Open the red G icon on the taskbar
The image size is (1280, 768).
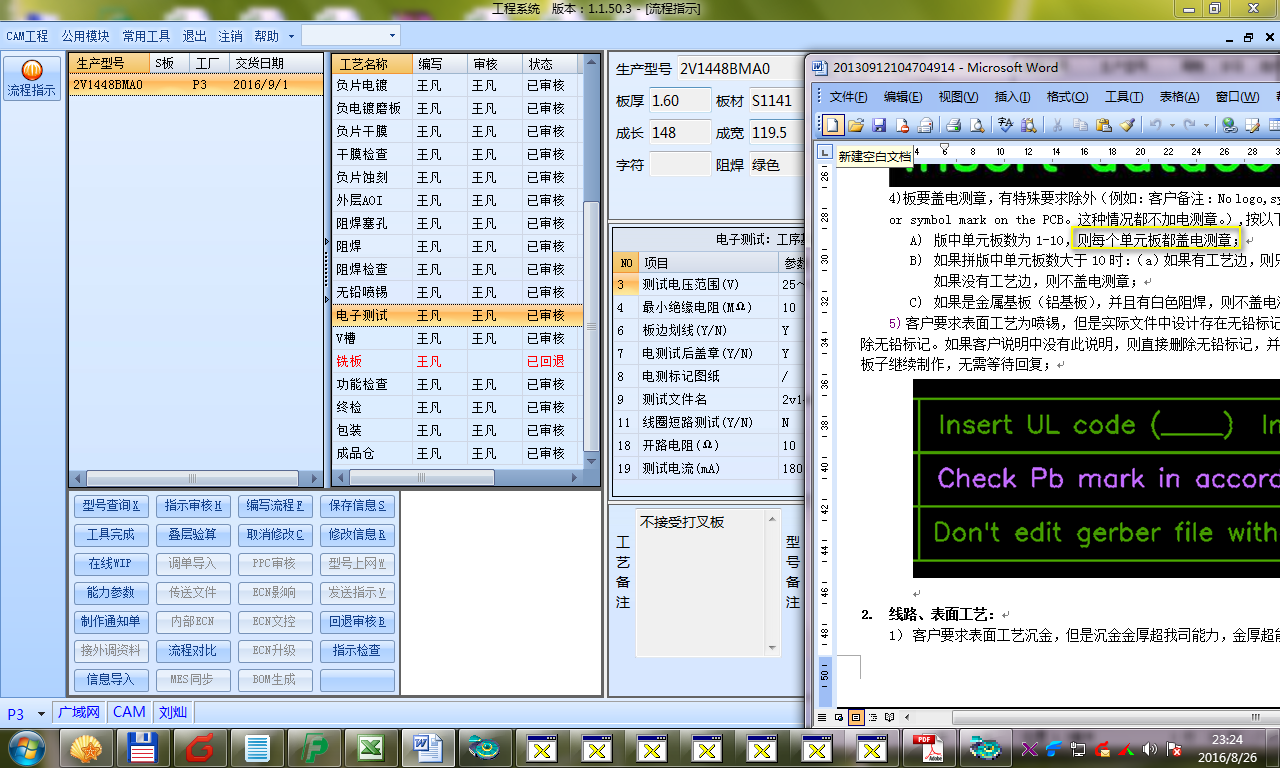click(x=200, y=748)
